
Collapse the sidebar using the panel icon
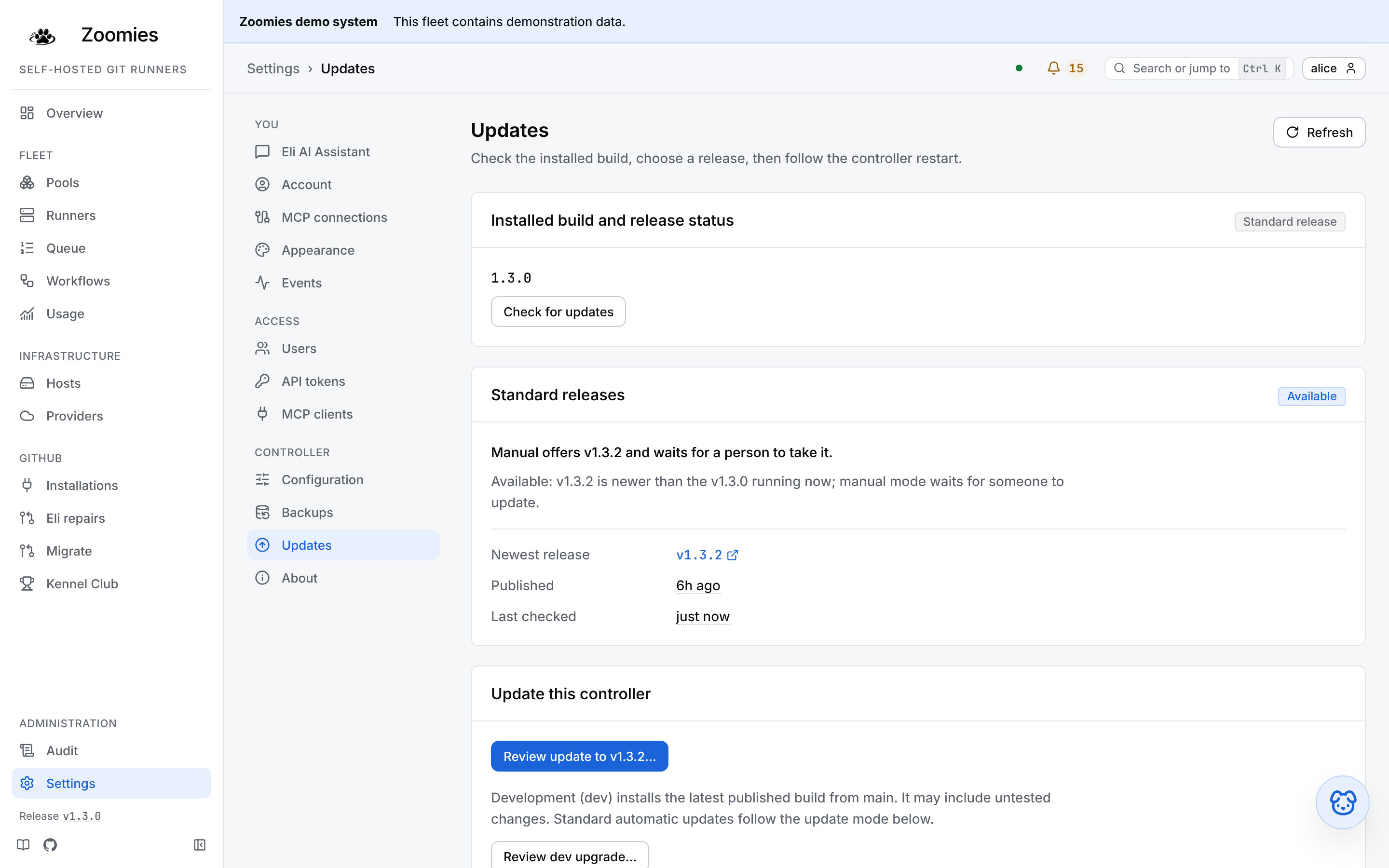click(x=199, y=844)
